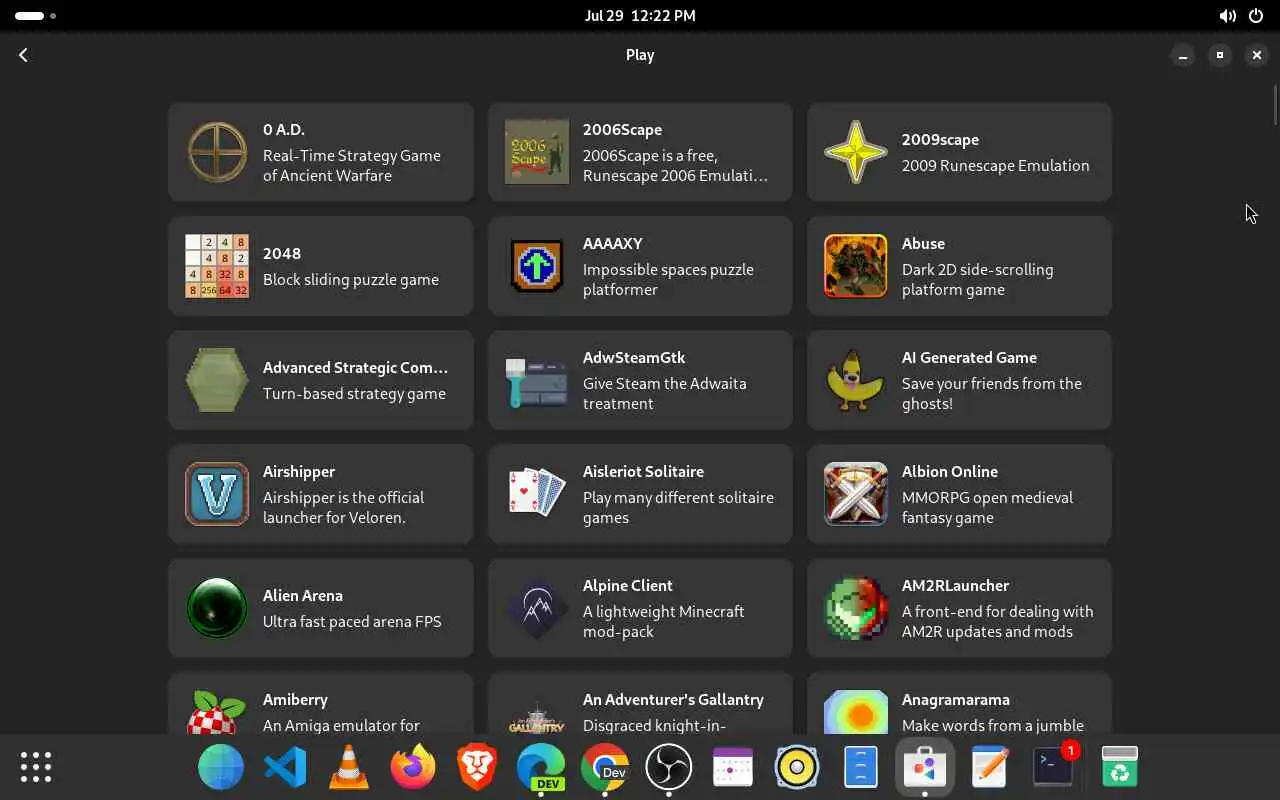
Task: Launch VLC media player from the dock
Action: (x=349, y=767)
